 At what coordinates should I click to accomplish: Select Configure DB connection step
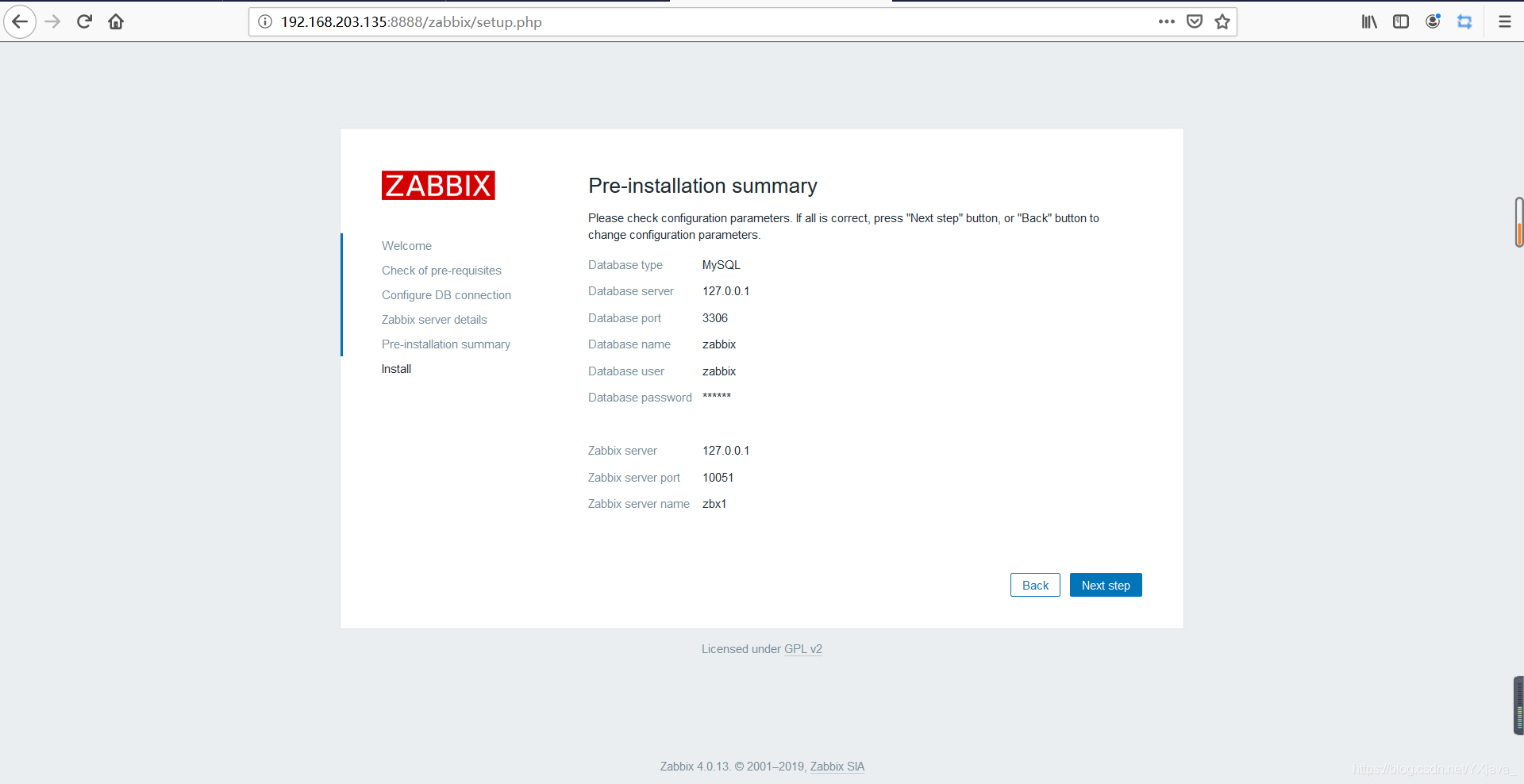pyautogui.click(x=446, y=295)
